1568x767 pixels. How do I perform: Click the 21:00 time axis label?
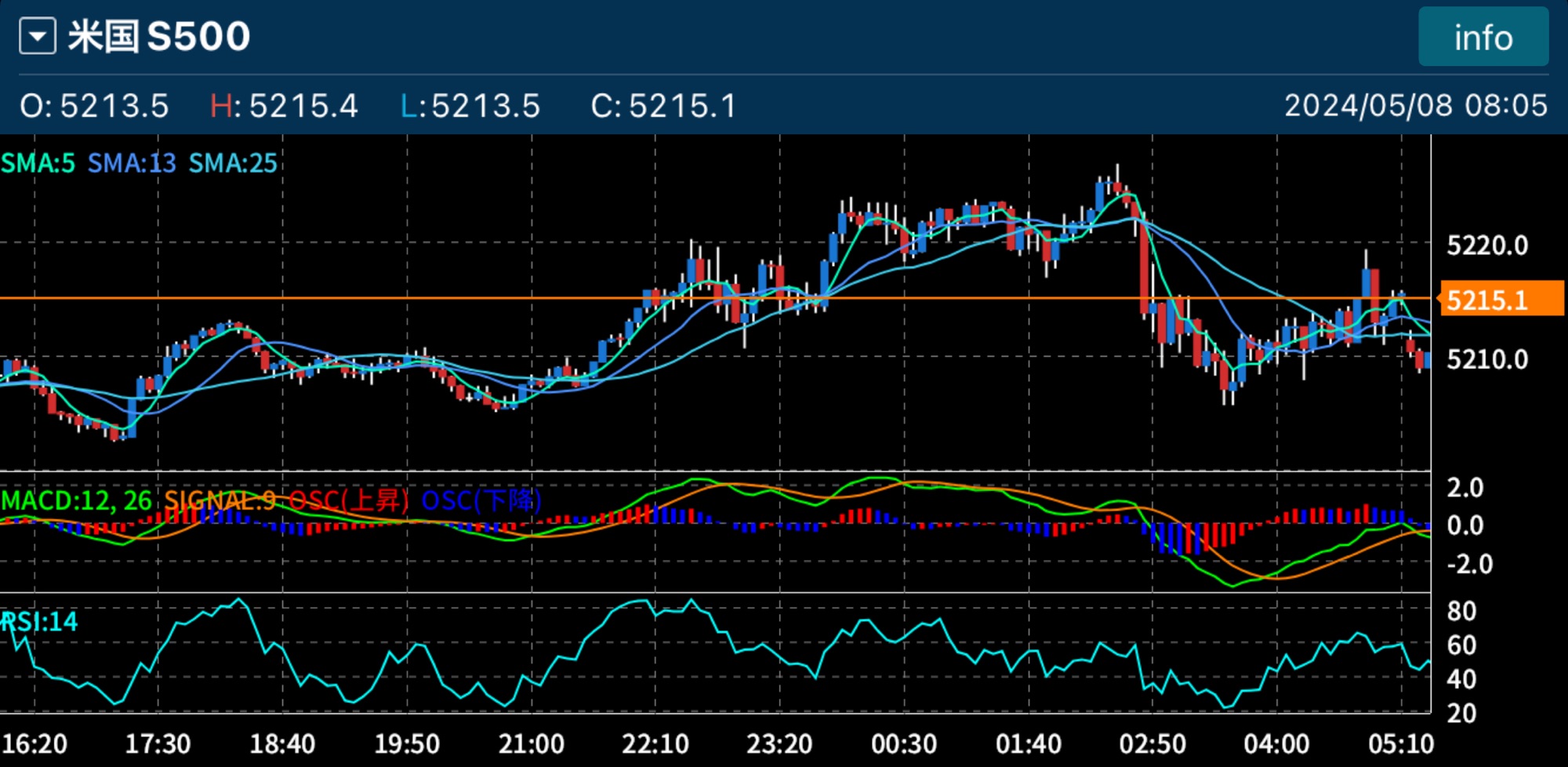click(x=531, y=743)
